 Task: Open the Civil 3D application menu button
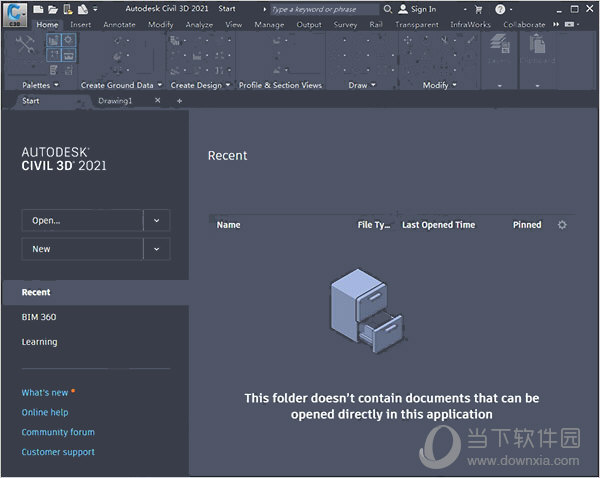point(15,15)
